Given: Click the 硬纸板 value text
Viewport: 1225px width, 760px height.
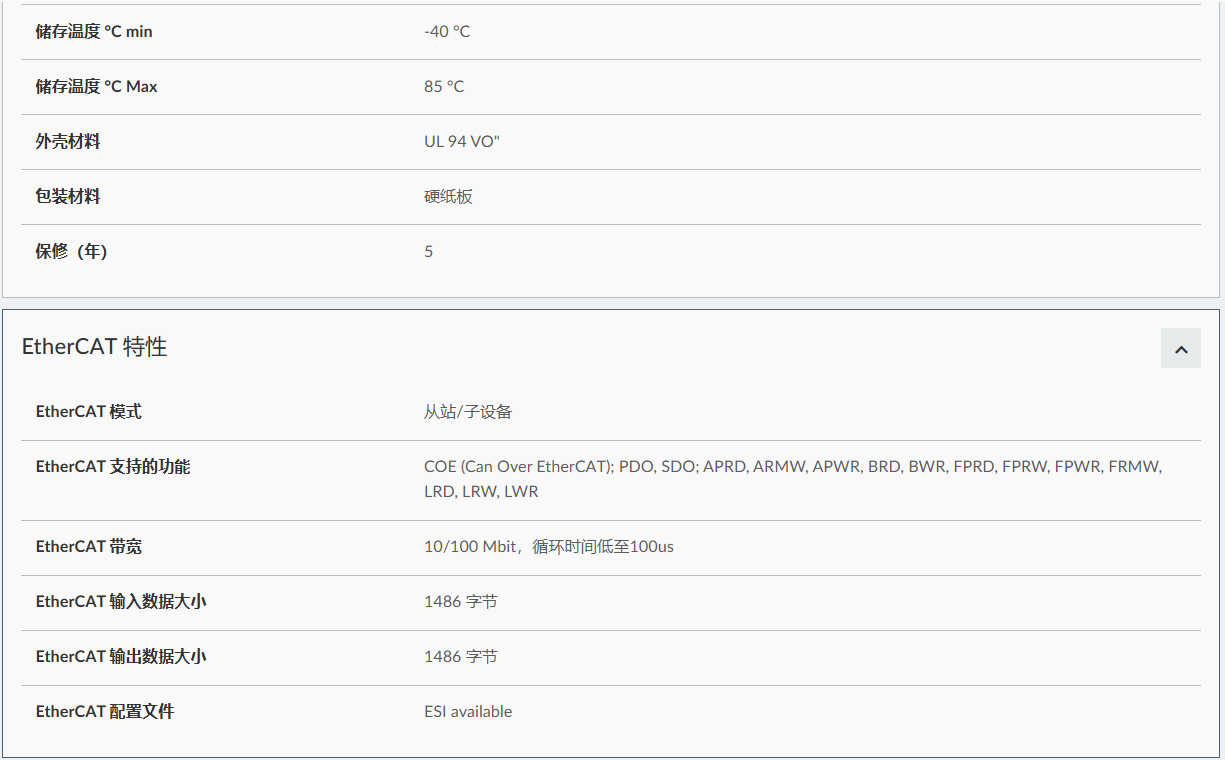Looking at the screenshot, I should click(448, 197).
